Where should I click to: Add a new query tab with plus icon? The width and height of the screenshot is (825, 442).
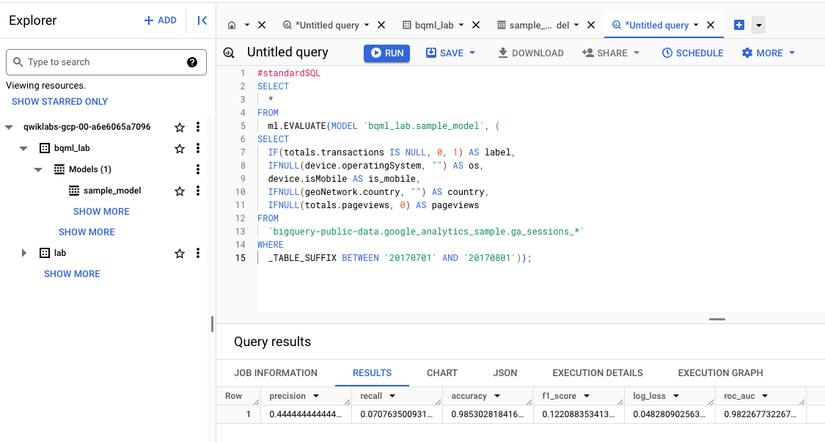click(x=739, y=25)
